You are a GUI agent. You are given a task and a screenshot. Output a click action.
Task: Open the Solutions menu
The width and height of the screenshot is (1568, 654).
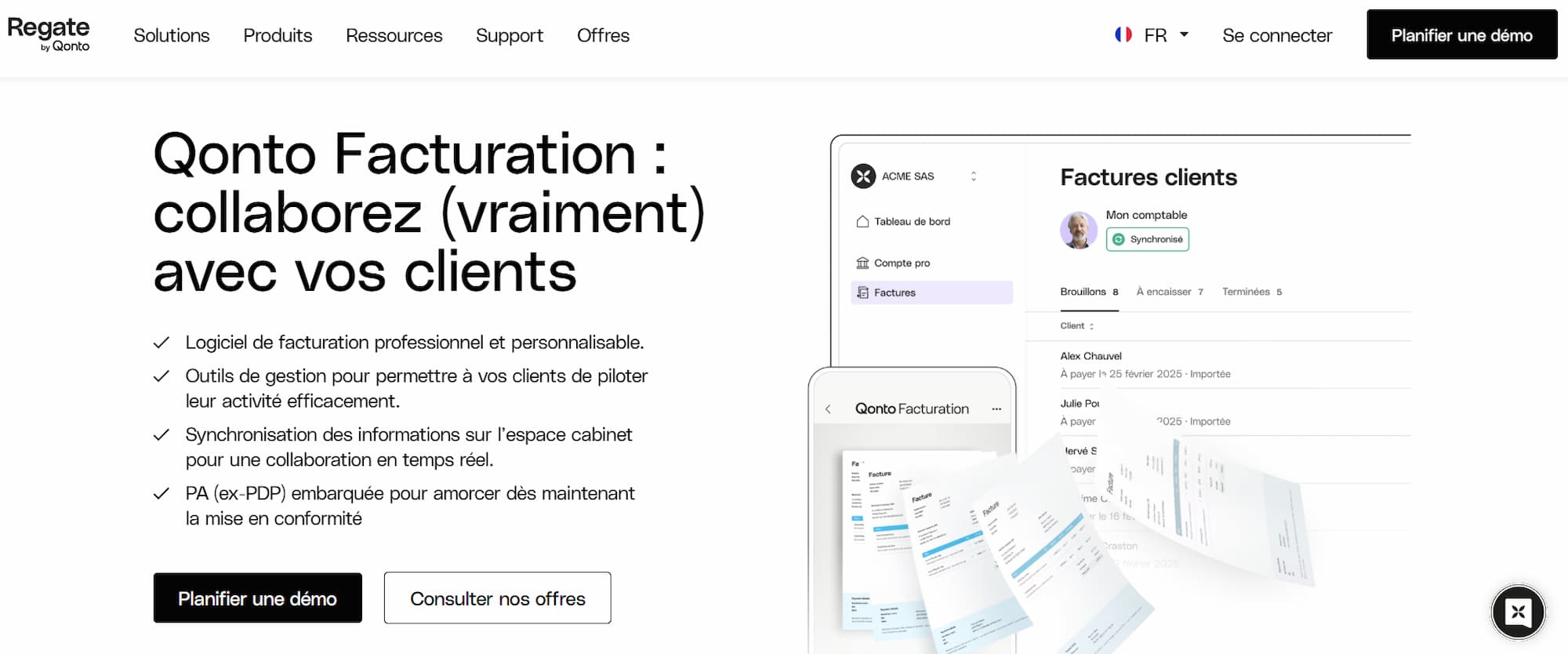point(172,35)
